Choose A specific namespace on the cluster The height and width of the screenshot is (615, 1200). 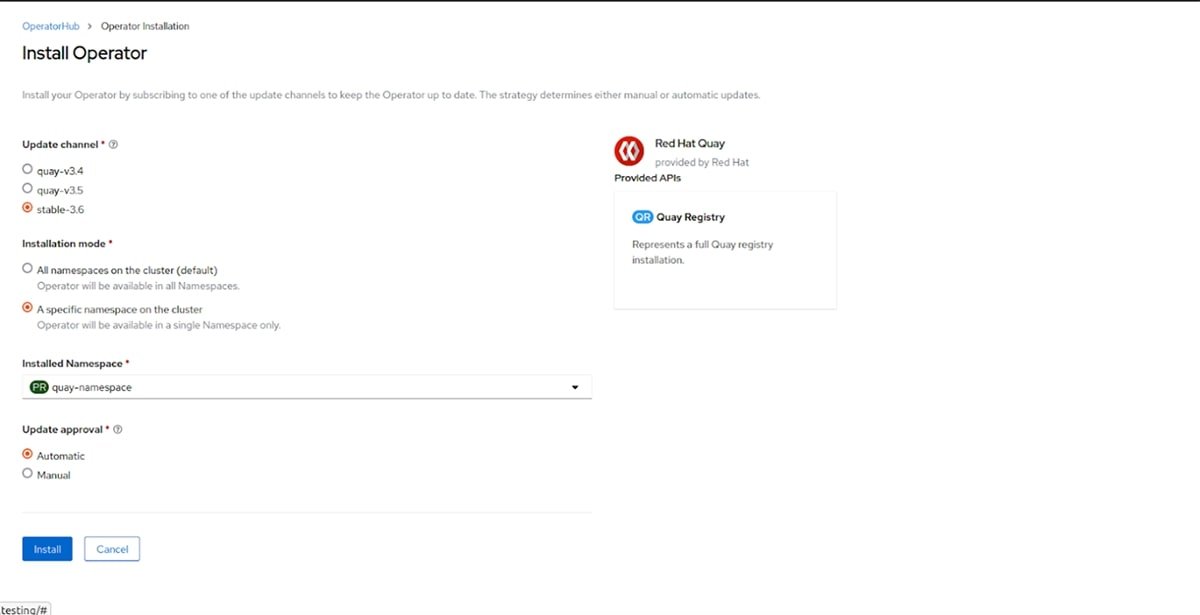(27, 309)
